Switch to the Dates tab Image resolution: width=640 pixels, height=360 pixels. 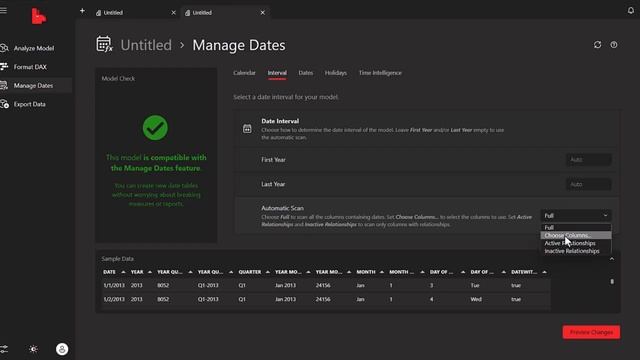[306, 73]
